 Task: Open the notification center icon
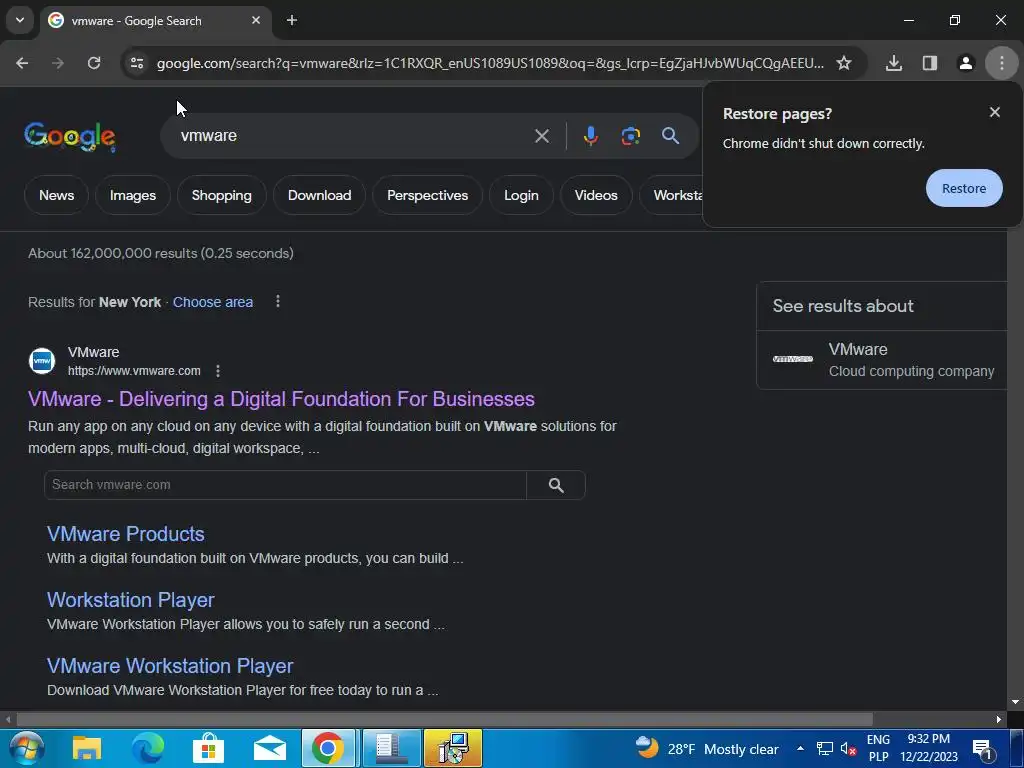click(983, 749)
